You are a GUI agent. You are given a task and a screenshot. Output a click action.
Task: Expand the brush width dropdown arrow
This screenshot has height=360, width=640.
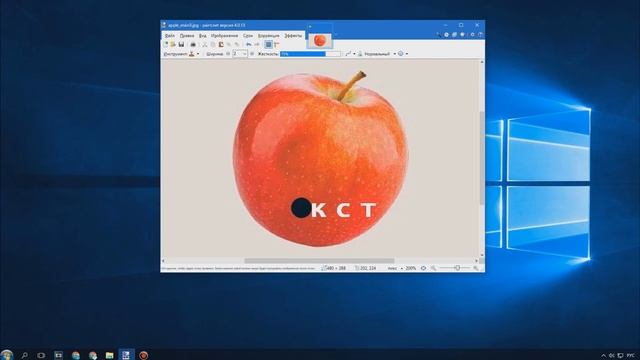pos(245,53)
